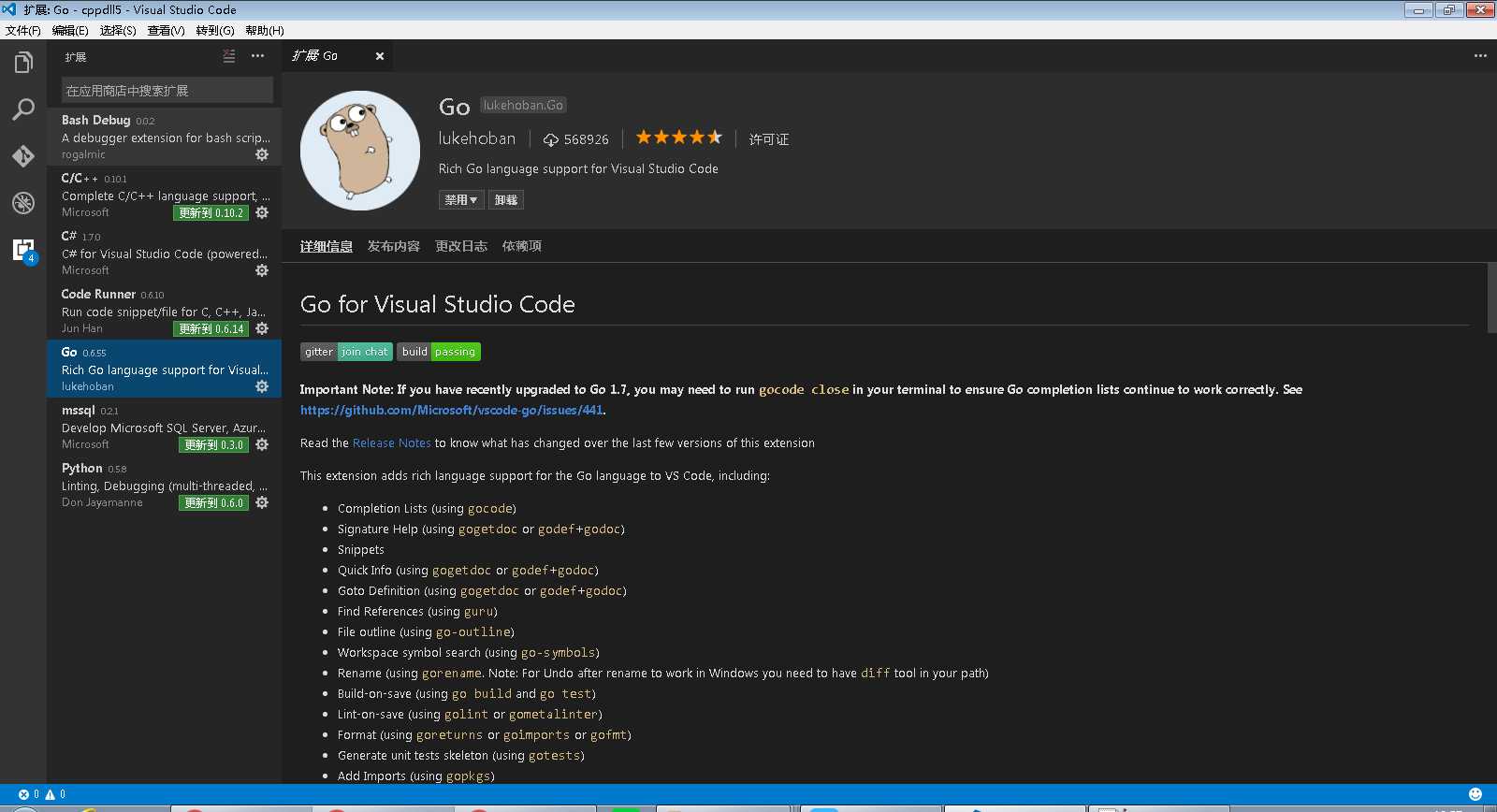The image size is (1497, 812).
Task: Open manage gear for mssql extension
Action: pos(262,444)
